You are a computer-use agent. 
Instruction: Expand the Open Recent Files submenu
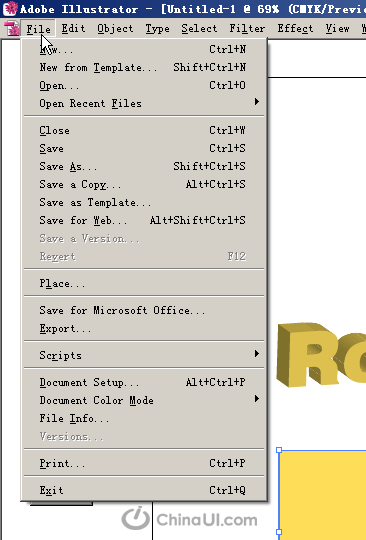(144, 103)
